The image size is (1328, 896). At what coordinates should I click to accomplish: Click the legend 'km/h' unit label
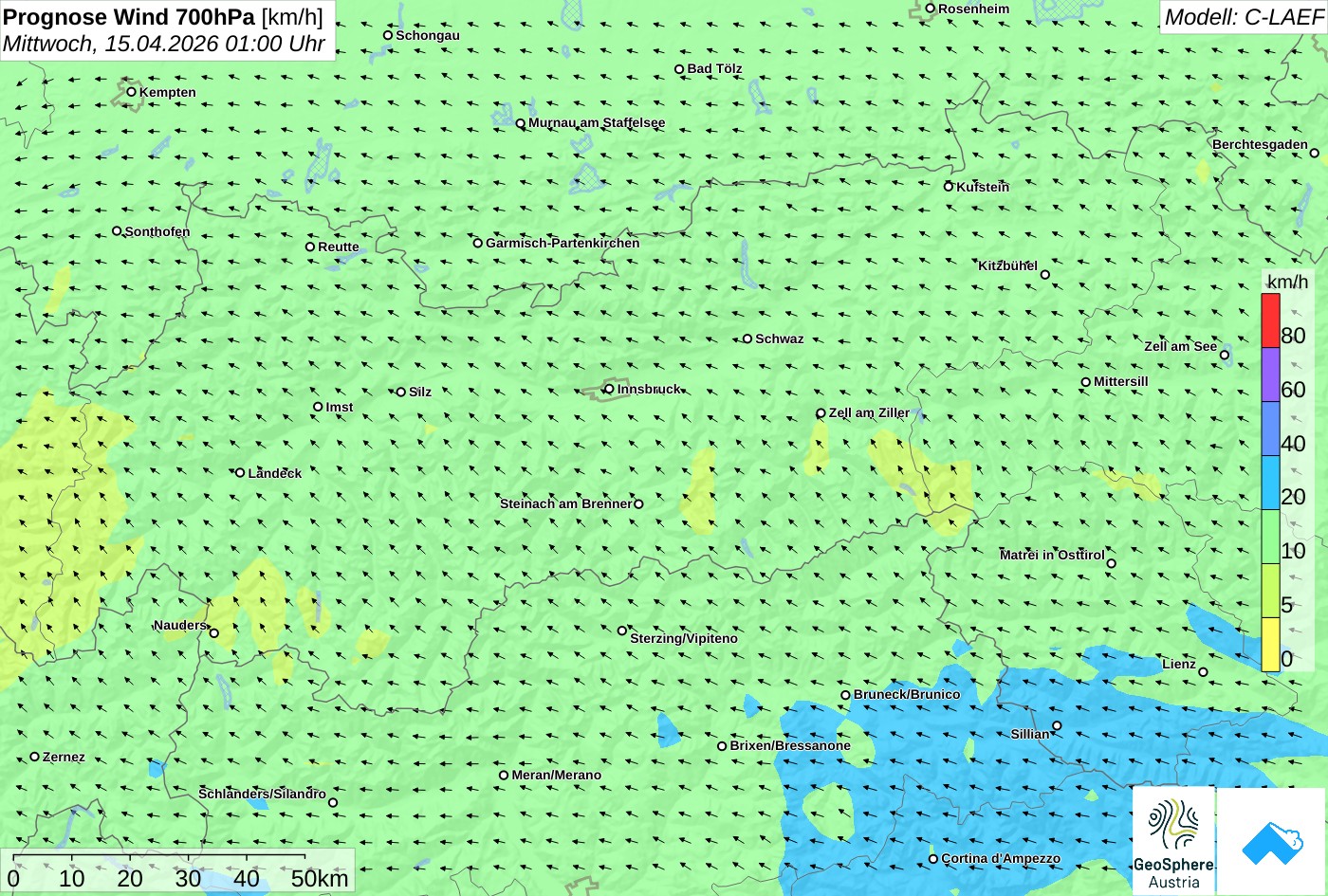coord(1287,283)
